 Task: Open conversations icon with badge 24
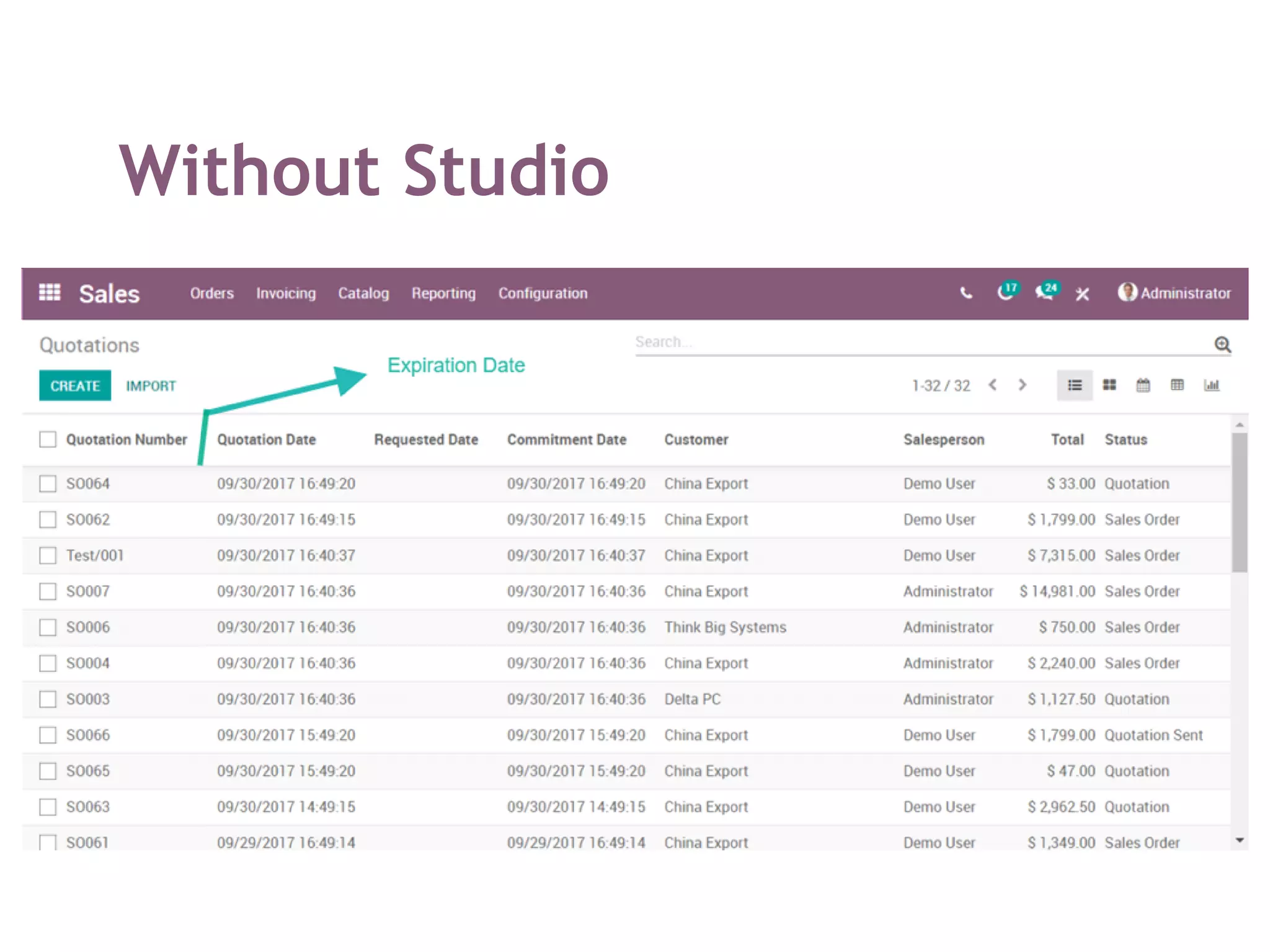click(x=1046, y=293)
